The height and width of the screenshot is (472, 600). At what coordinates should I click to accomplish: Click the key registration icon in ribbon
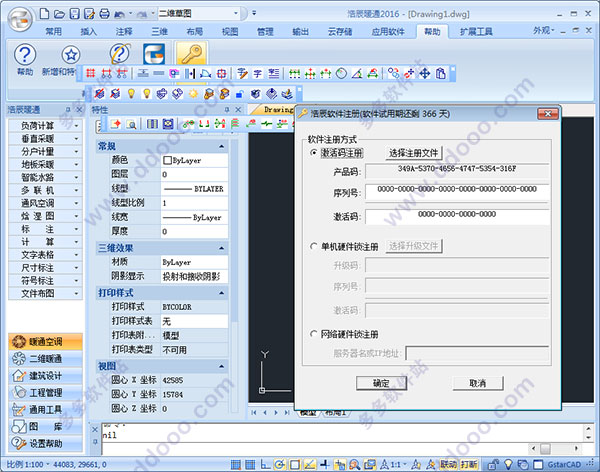pos(192,54)
